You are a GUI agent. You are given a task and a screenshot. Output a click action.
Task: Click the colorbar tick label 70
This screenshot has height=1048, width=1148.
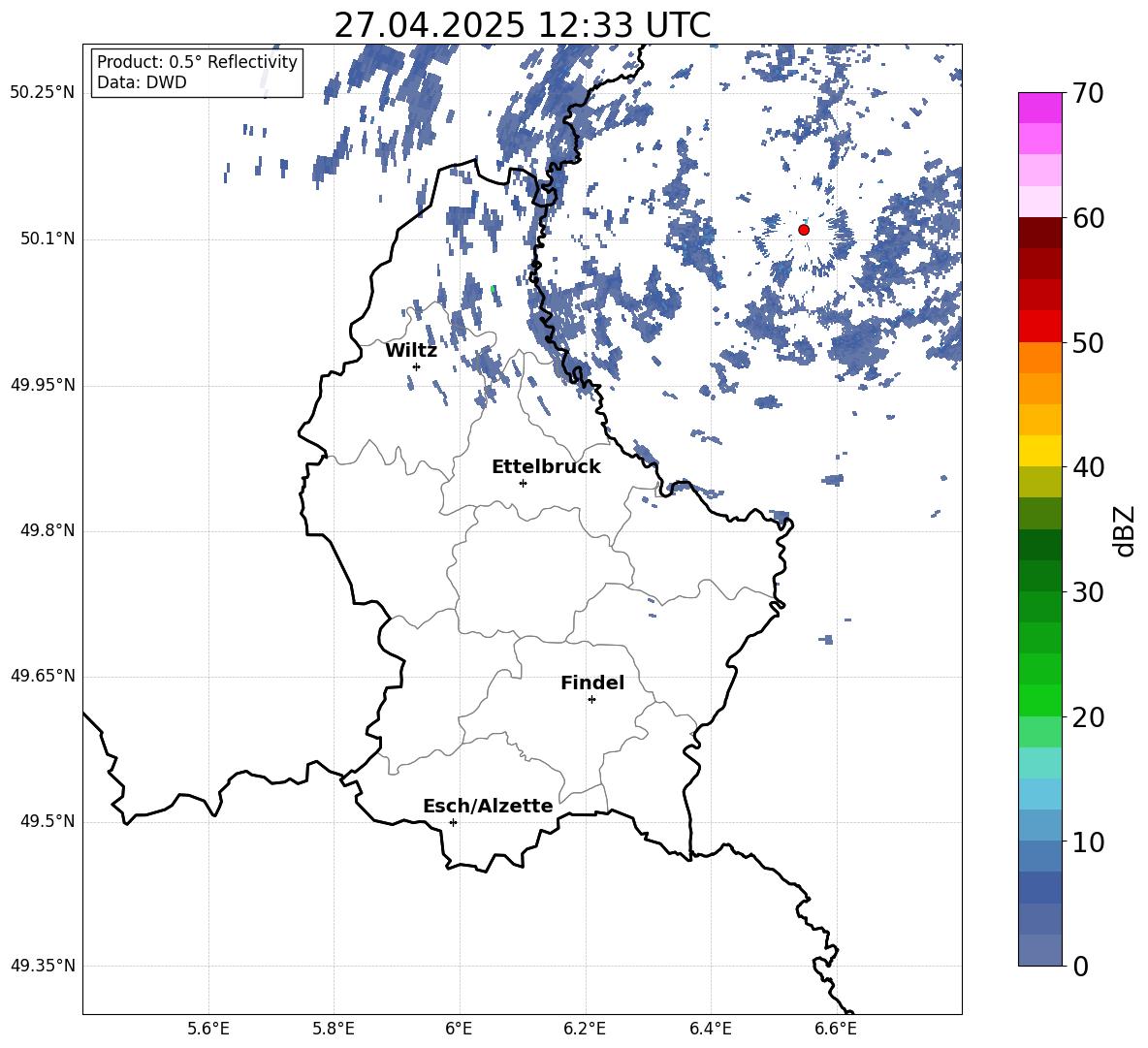[1088, 93]
